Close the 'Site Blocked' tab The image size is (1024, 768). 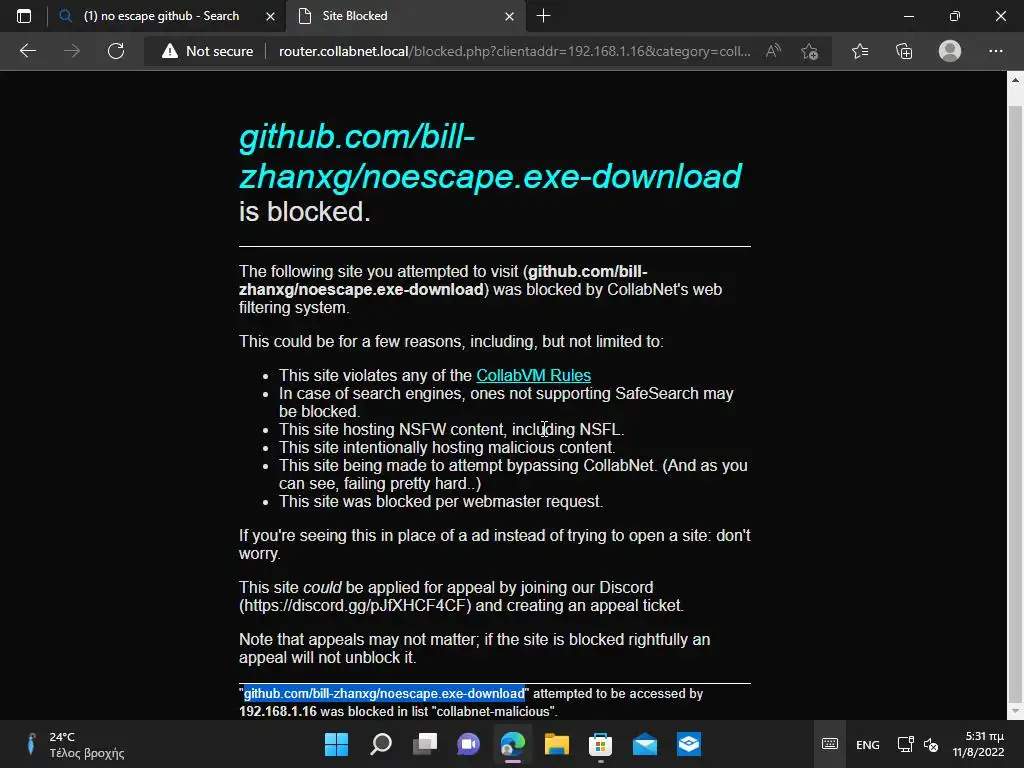(509, 16)
